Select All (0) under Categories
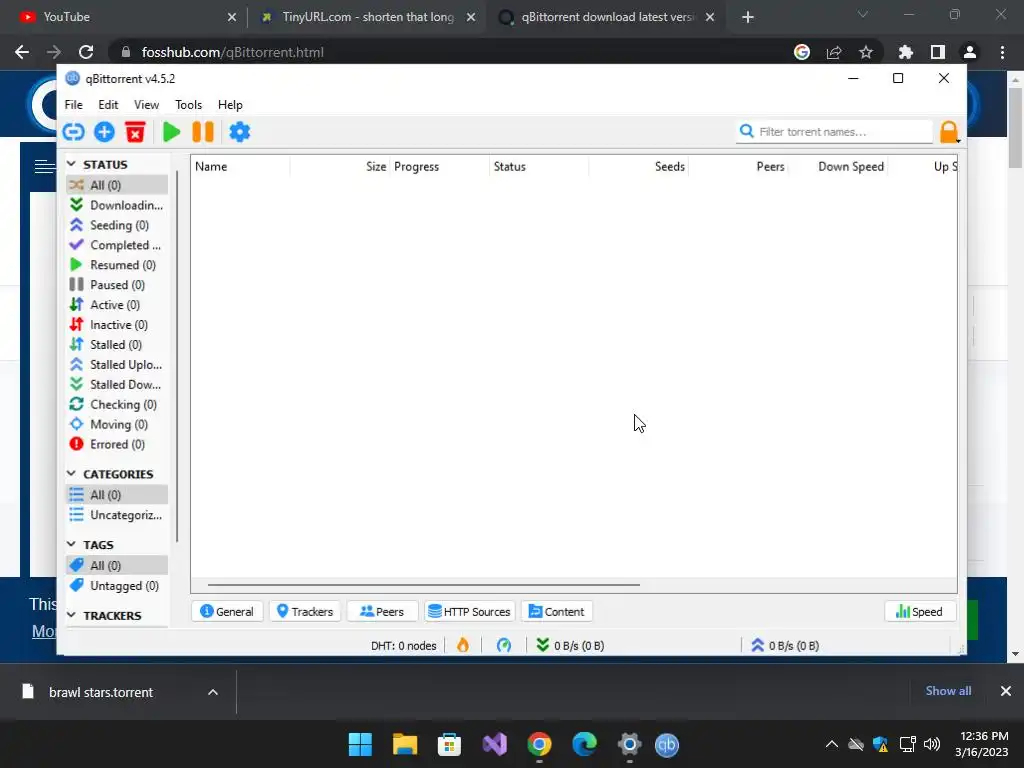The height and width of the screenshot is (768, 1024). 116,494
